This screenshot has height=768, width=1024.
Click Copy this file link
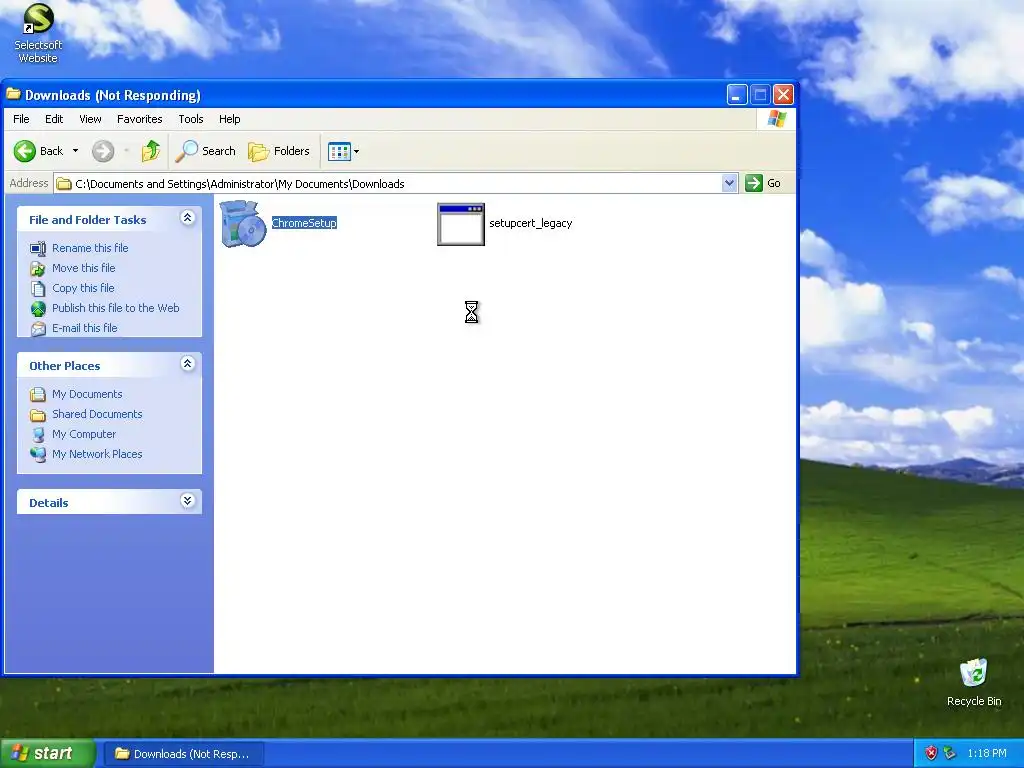point(83,288)
